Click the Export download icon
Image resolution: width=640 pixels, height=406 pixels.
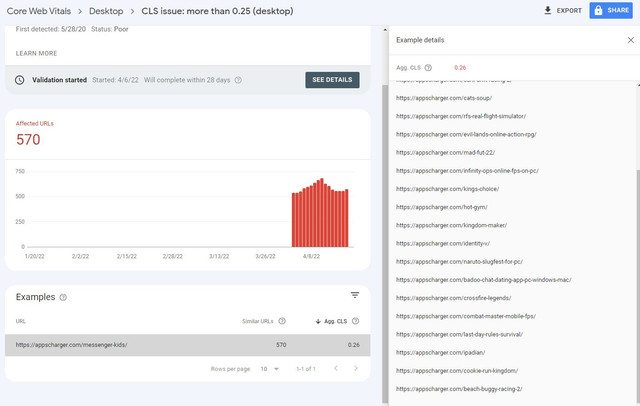[548, 10]
